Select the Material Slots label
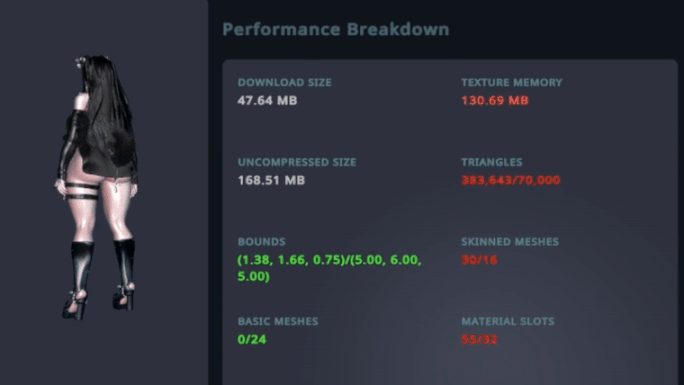 click(508, 322)
